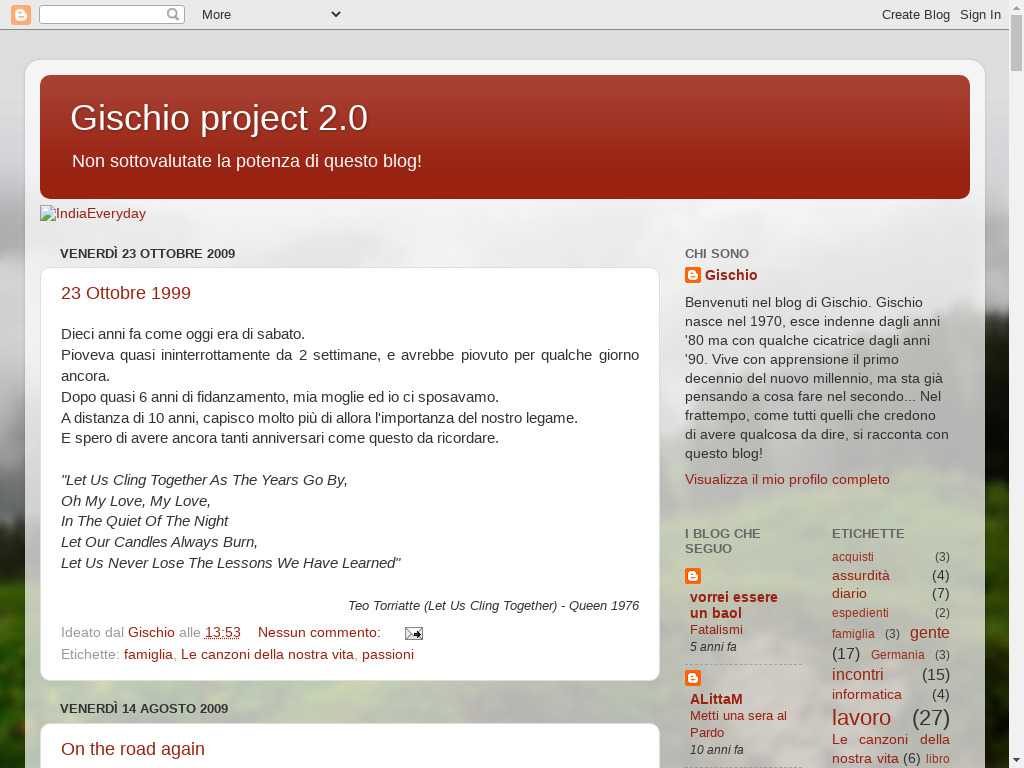Viewport: 1024px width, 768px height.
Task: Open the Nessun commento link
Action: pos(319,632)
